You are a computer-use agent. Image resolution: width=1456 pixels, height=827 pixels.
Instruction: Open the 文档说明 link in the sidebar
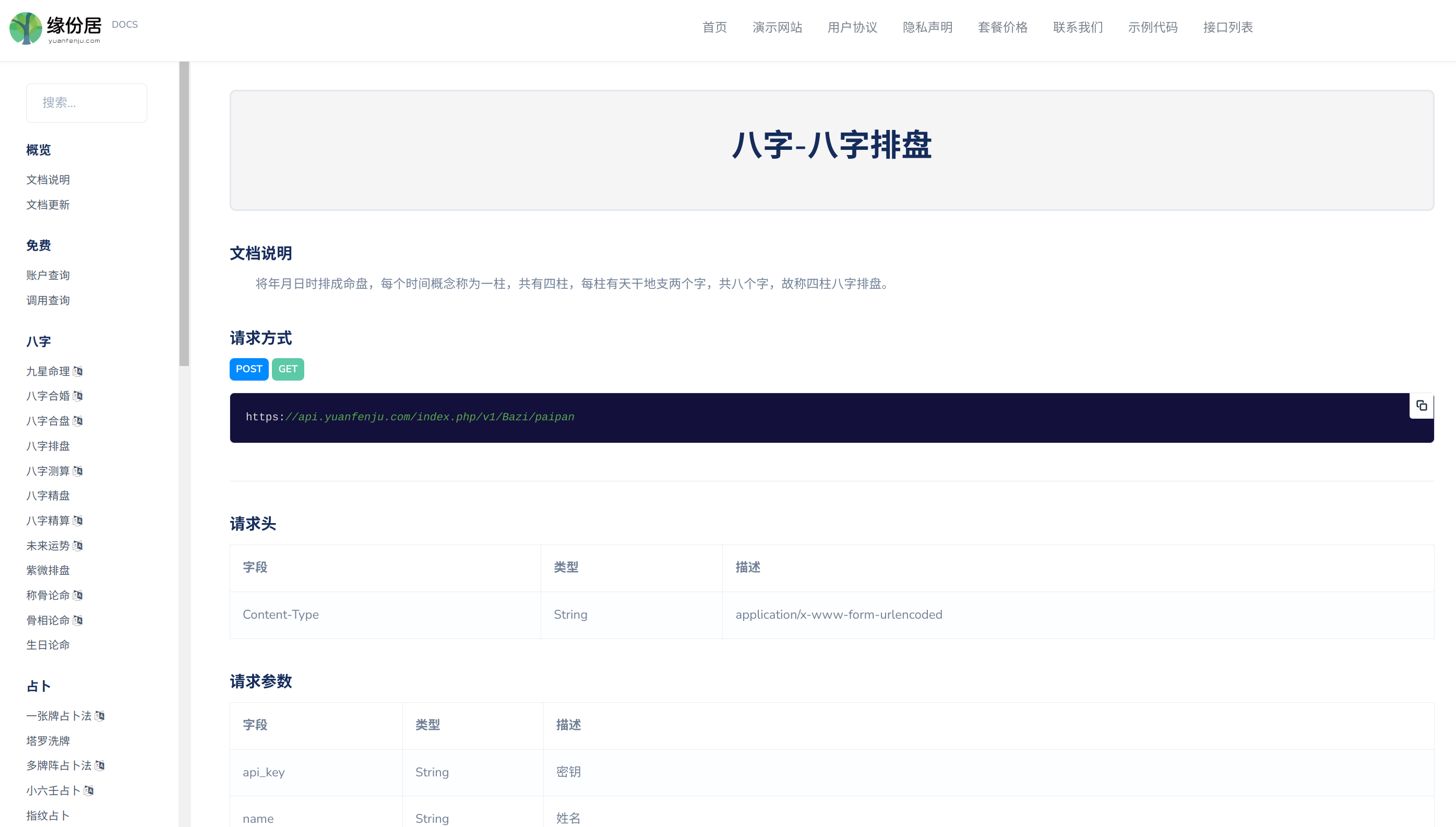[48, 180]
